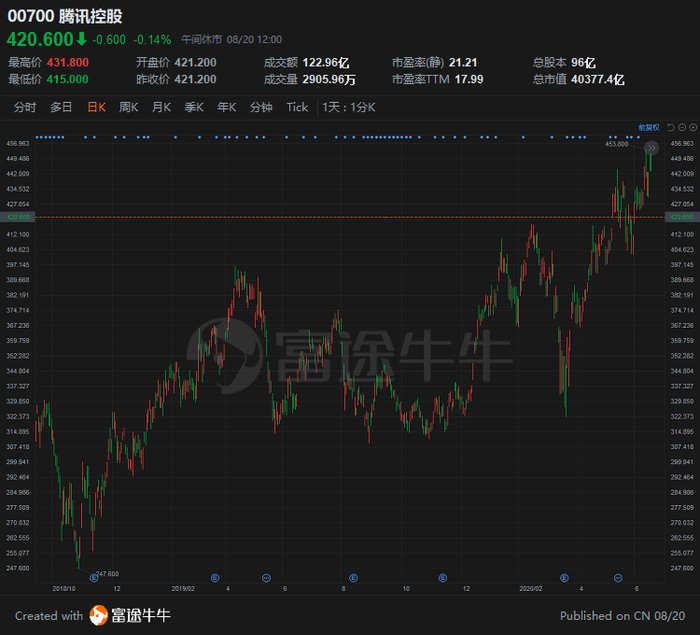
Task: Click the Published on CN 08/20 footer text
Action: pos(622,616)
